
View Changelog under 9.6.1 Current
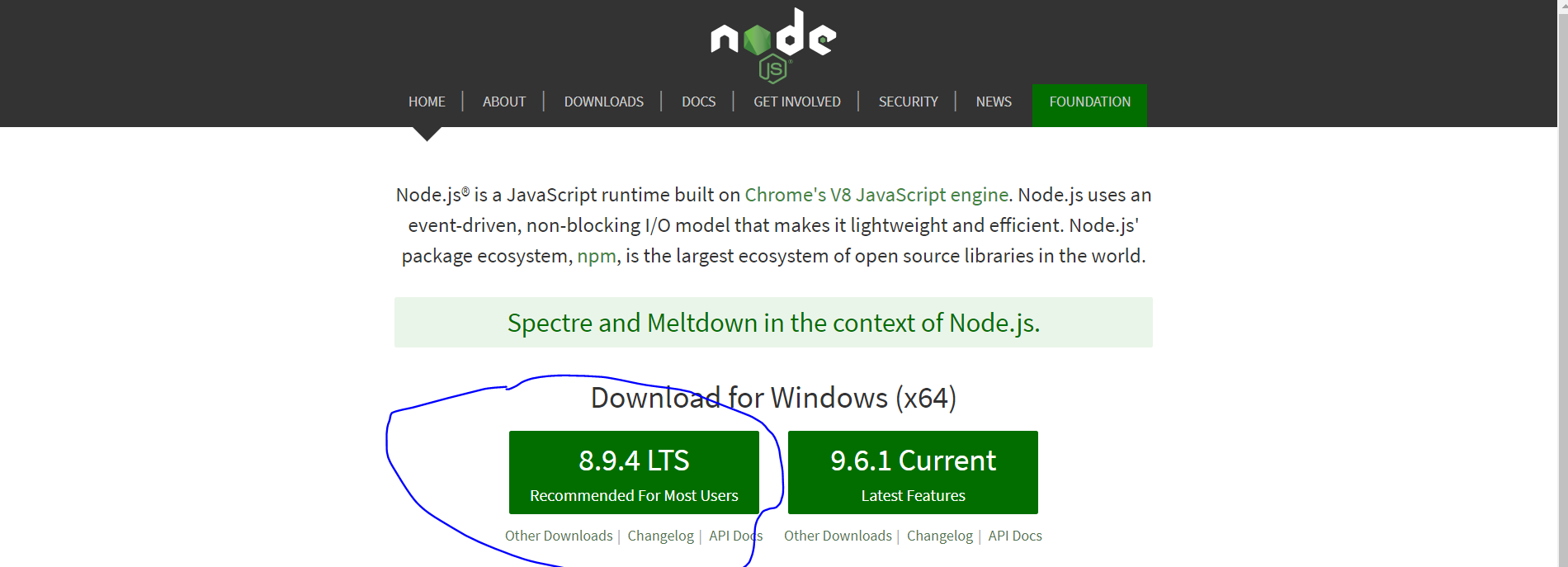tap(940, 536)
